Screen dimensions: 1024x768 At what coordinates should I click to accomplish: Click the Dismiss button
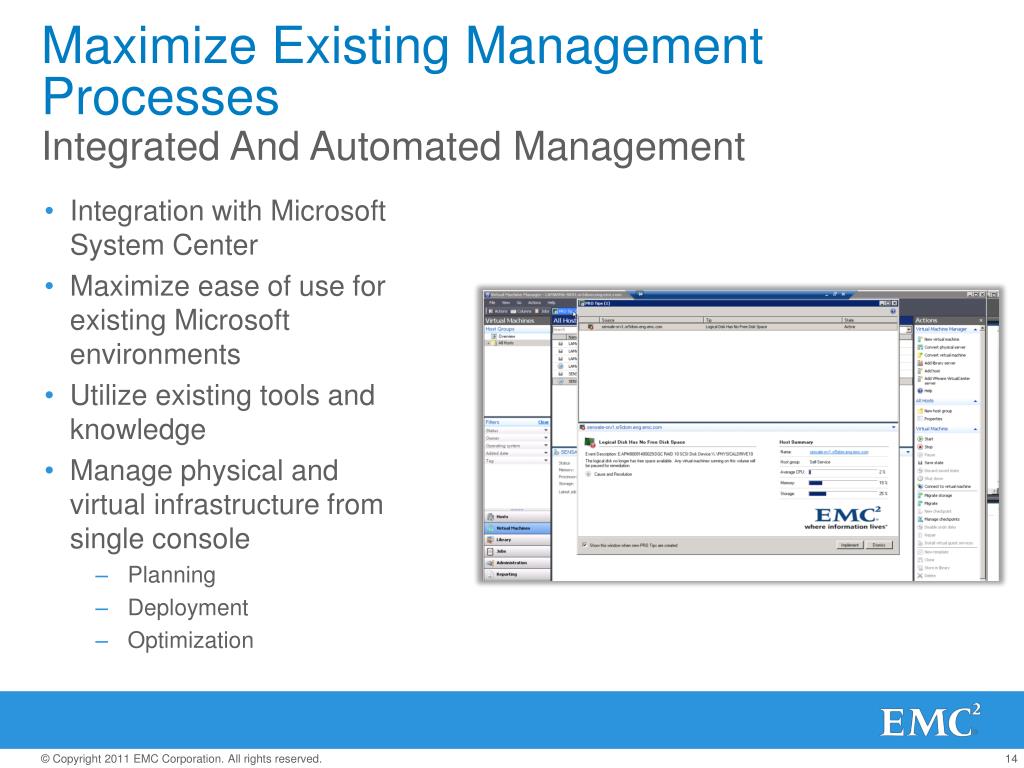879,545
